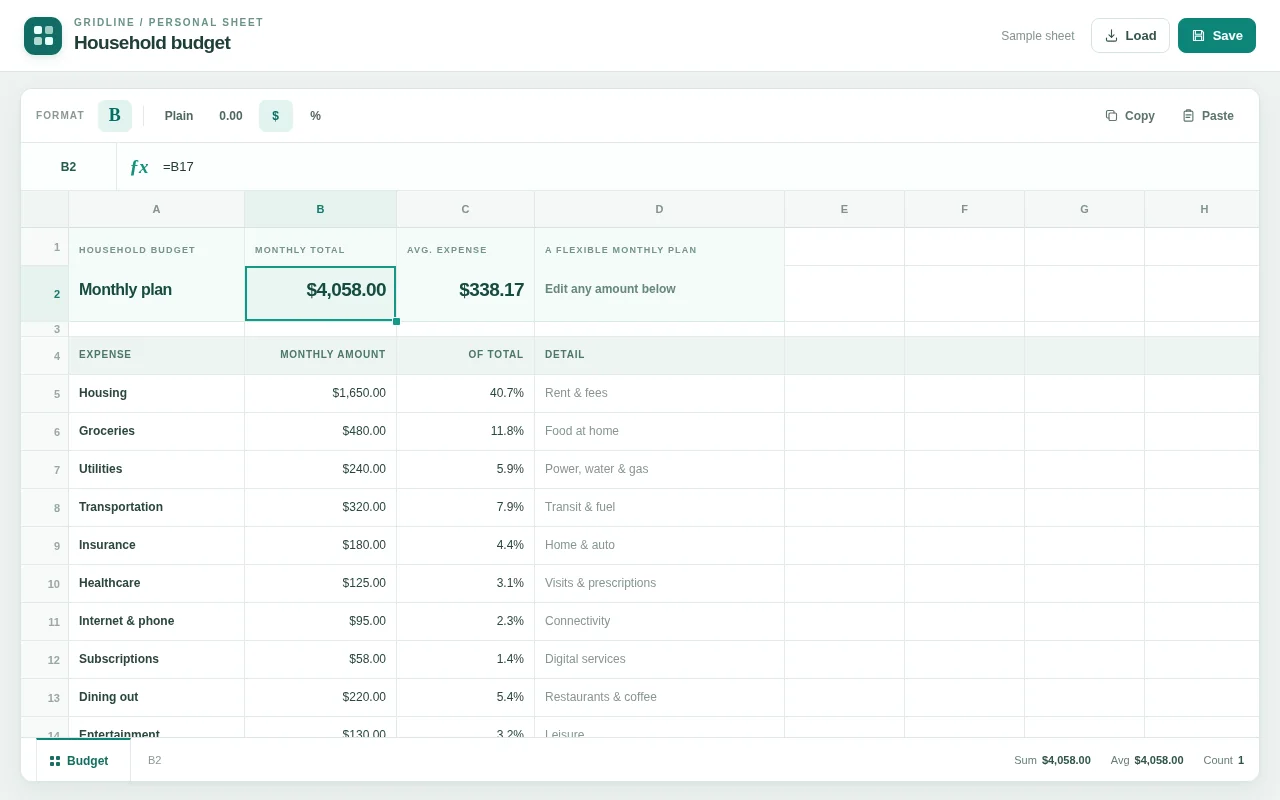Click the Copy button
1280x800 pixels.
click(x=1130, y=116)
